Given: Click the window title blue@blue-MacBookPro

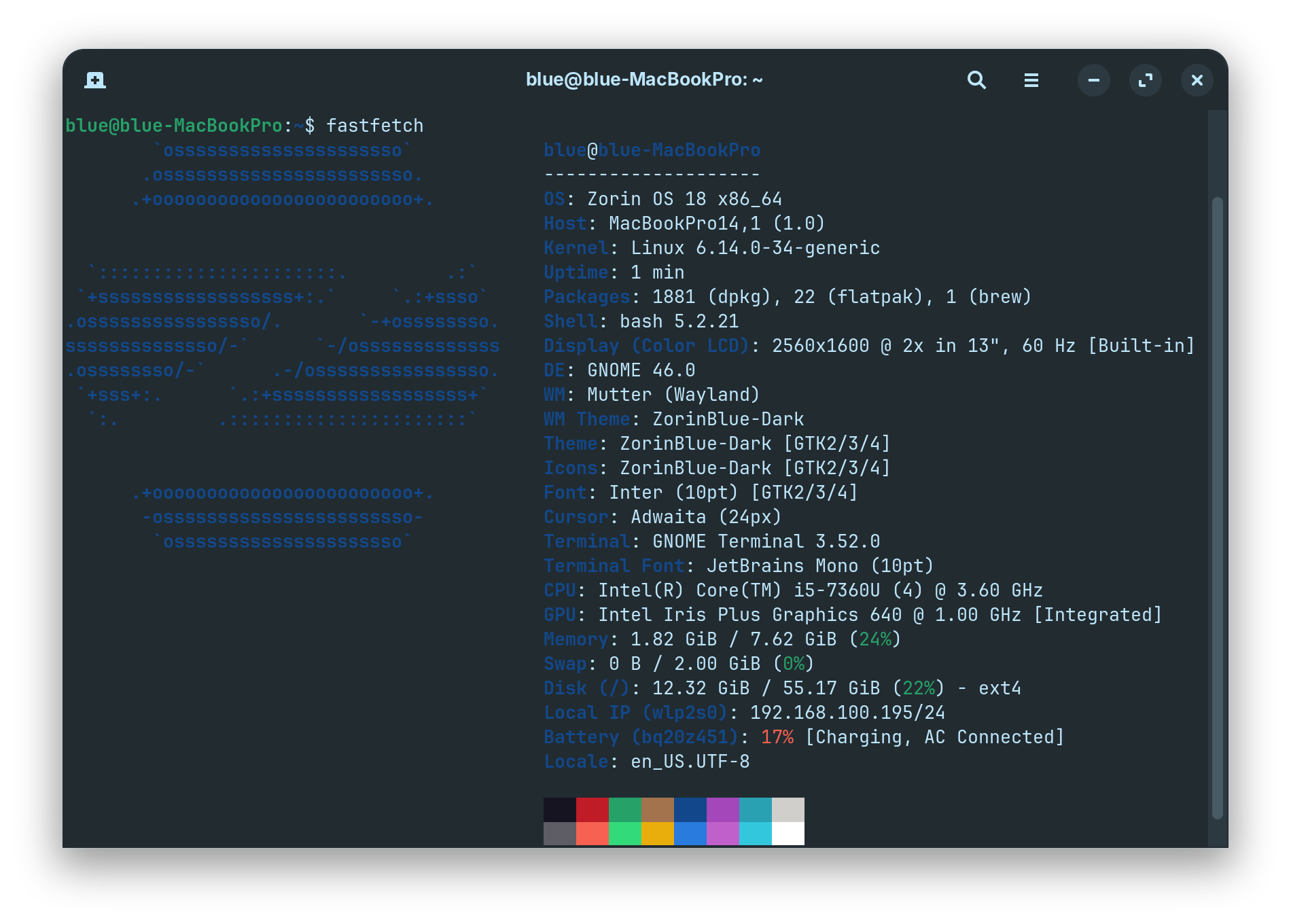Looking at the screenshot, I should pyautogui.click(x=643, y=80).
